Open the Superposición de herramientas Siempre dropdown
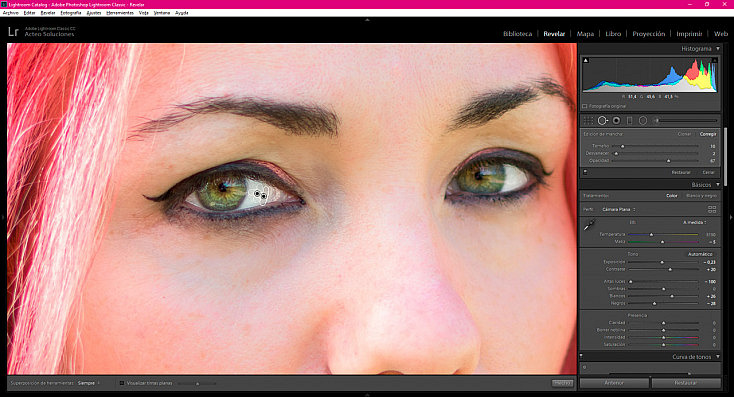This screenshot has width=734, height=397. click(x=88, y=383)
